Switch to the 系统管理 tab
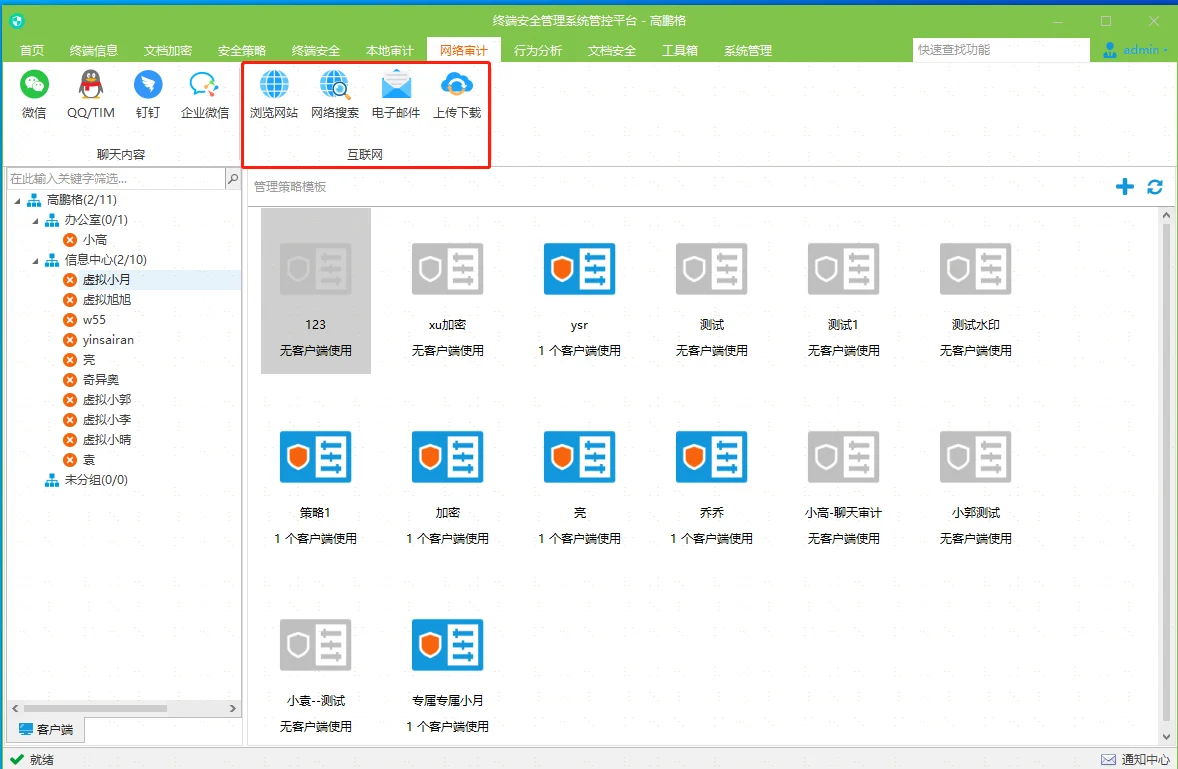The image size is (1178, 769). tap(748, 50)
